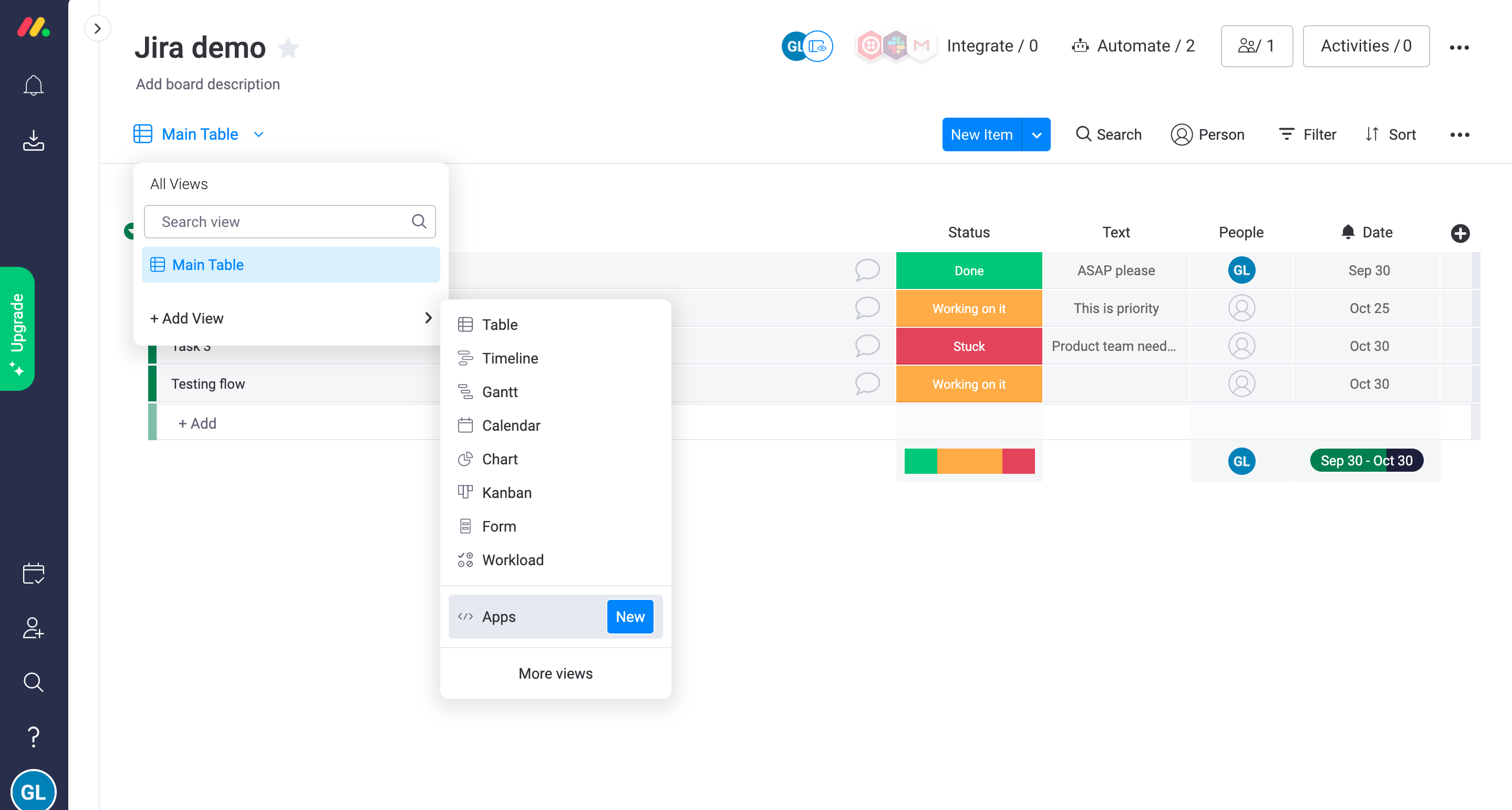Open My Week calendar icon in the sidebar
This screenshot has height=810, width=1512.
pyautogui.click(x=34, y=574)
